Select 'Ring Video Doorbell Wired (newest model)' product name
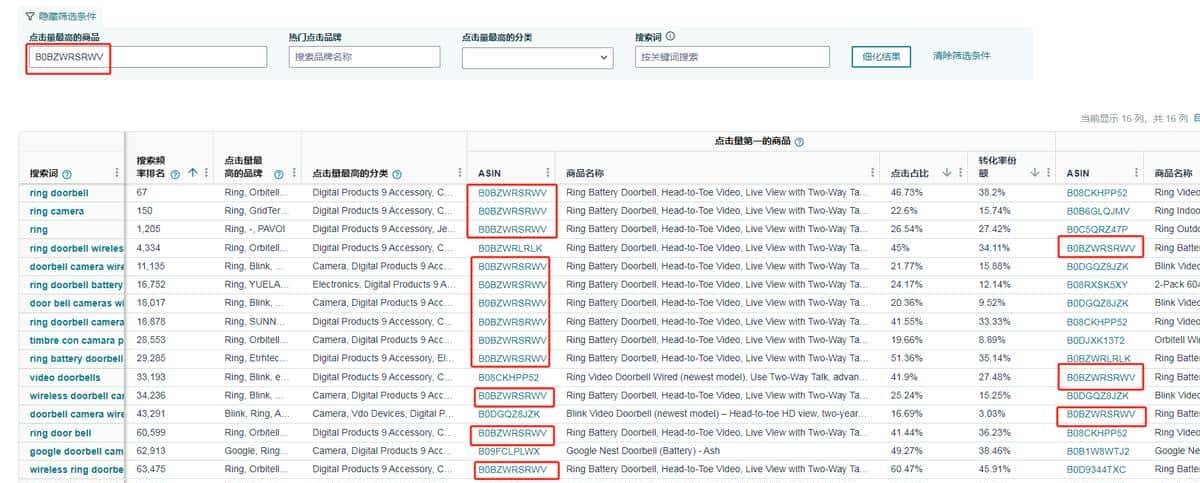1200x483 pixels. pyautogui.click(x=716, y=378)
